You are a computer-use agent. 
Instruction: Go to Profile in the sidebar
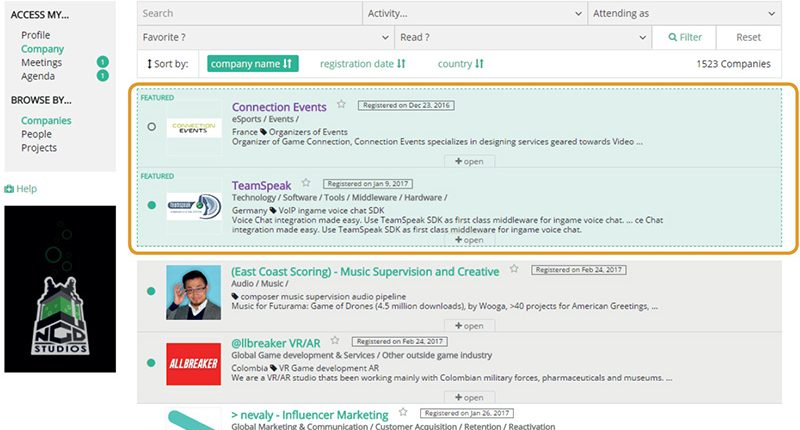point(36,35)
